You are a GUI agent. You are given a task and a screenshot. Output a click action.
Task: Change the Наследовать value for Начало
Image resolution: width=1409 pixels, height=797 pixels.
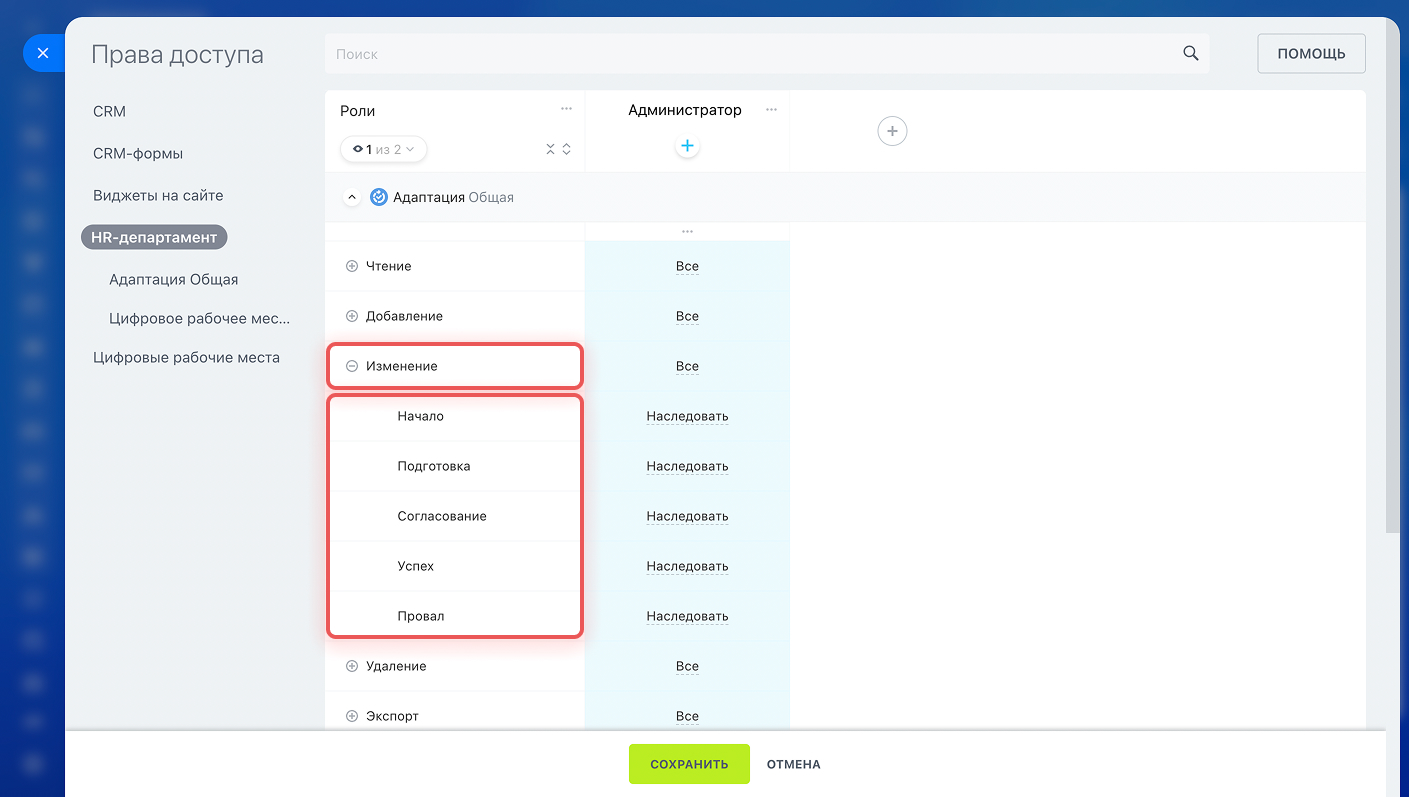687,416
